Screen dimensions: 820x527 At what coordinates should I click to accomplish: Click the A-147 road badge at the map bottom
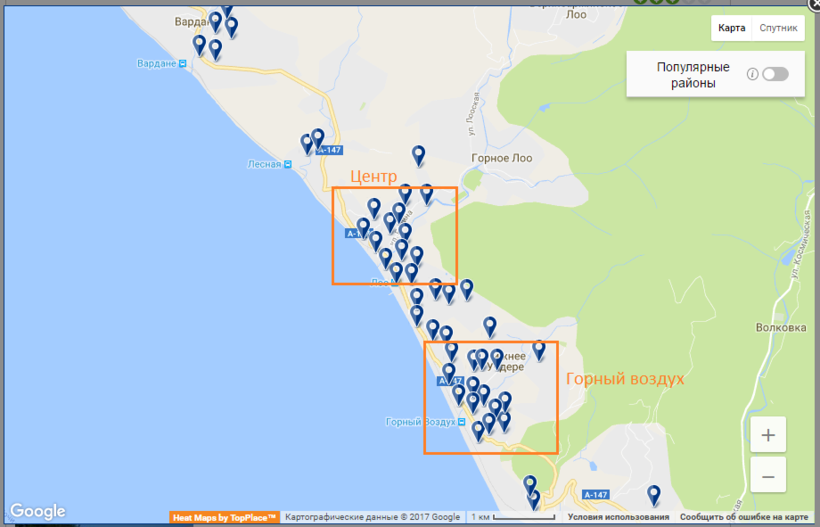596,495
